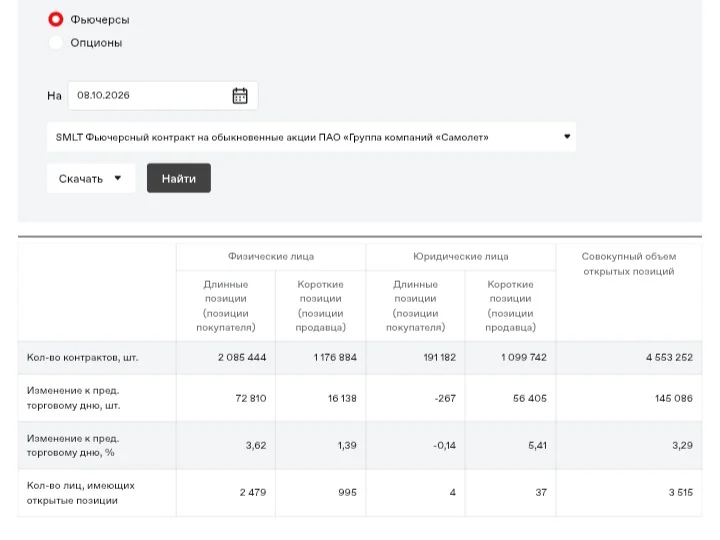The width and height of the screenshot is (720, 540).
Task: Click the percent value 3,29
Action: 682,445
